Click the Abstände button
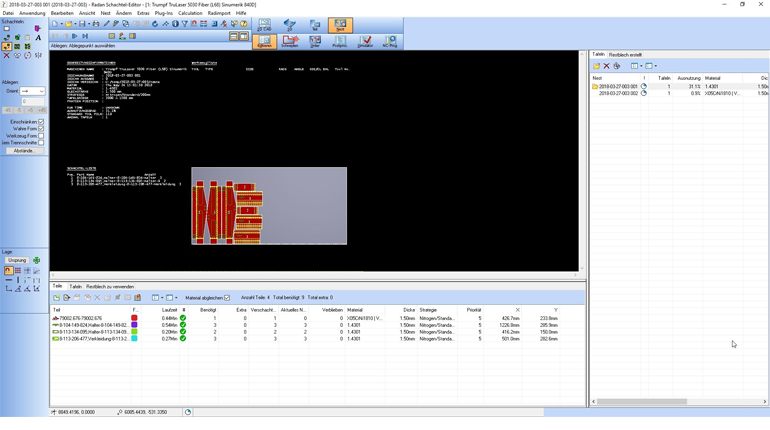Viewport: 770px width, 430px height. click(24, 151)
